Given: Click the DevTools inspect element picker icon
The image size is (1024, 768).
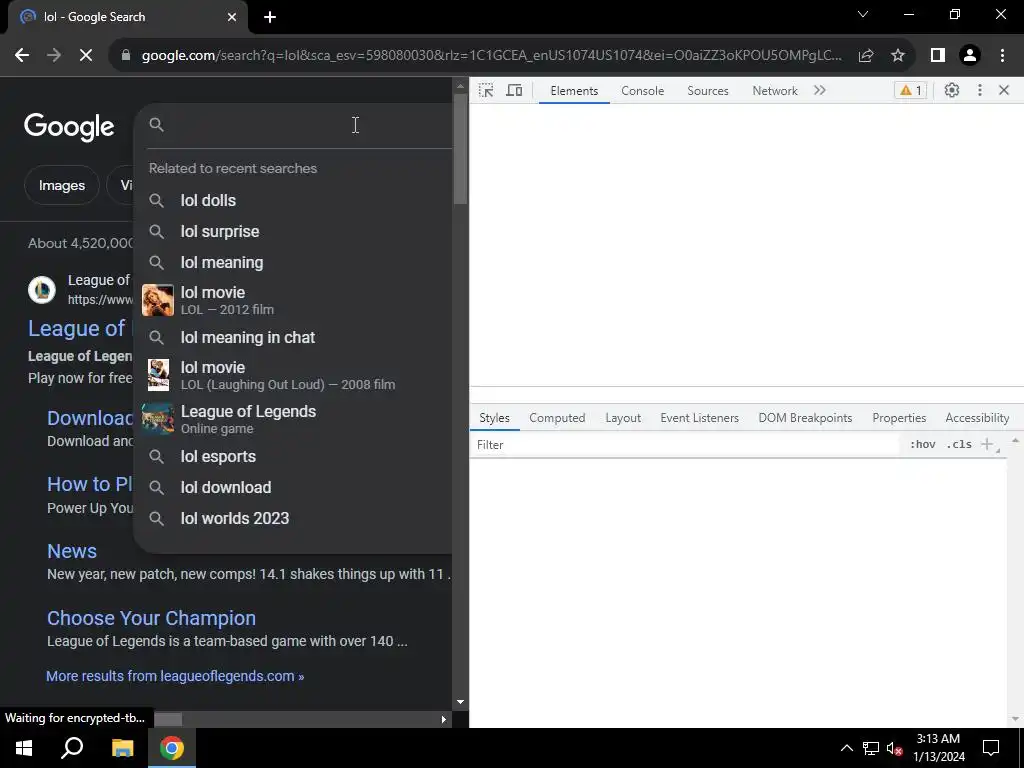Looking at the screenshot, I should 486,91.
